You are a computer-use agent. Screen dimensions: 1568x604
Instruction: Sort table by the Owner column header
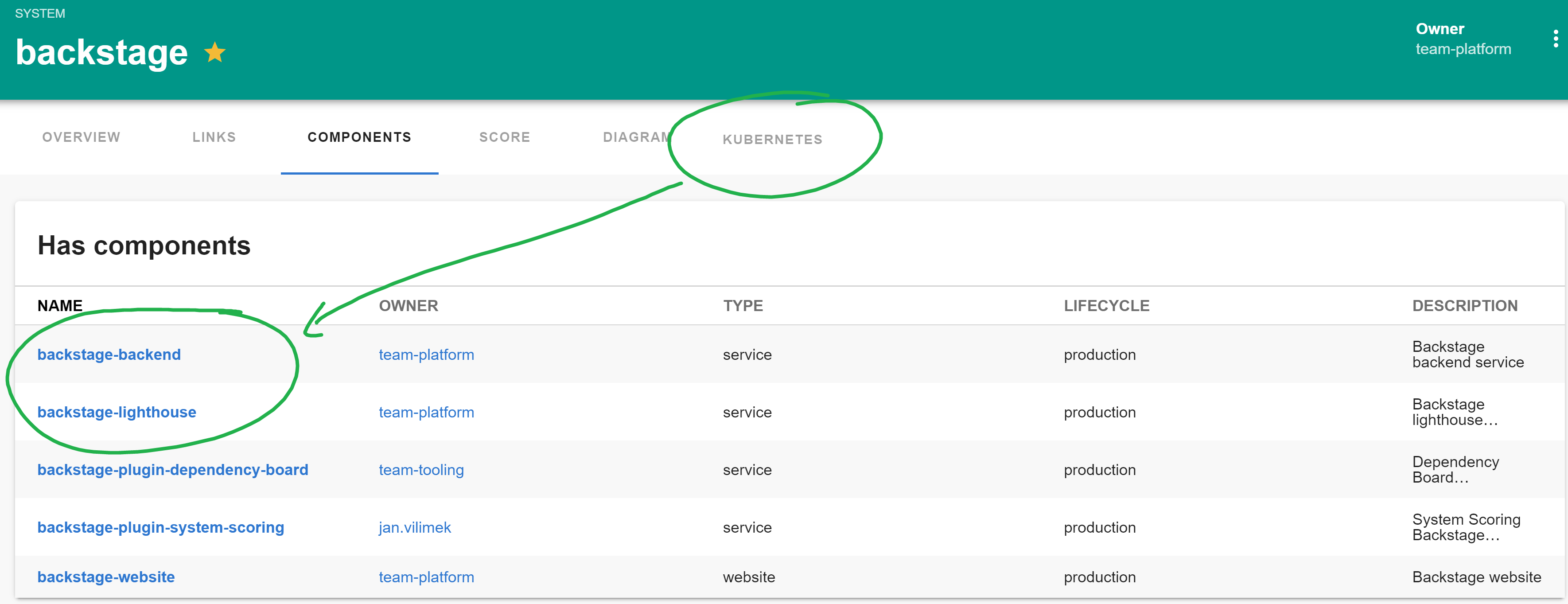point(408,306)
